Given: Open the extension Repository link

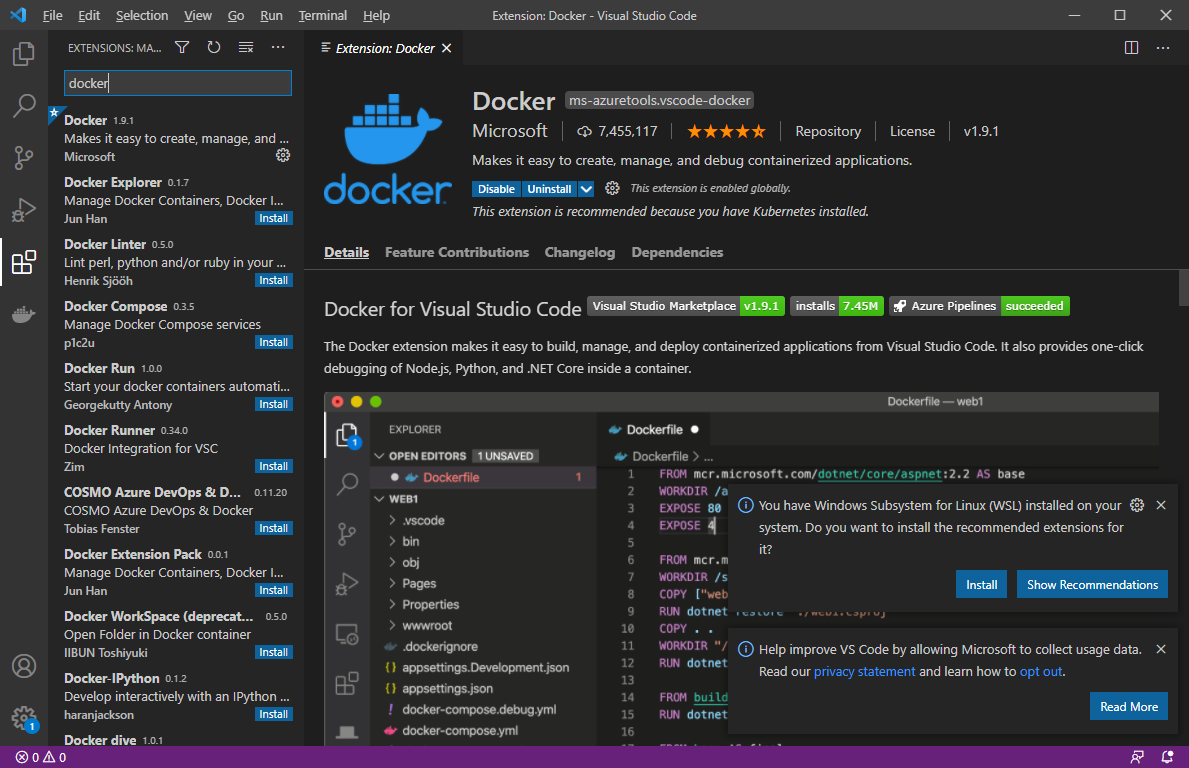Looking at the screenshot, I should click(x=828, y=131).
